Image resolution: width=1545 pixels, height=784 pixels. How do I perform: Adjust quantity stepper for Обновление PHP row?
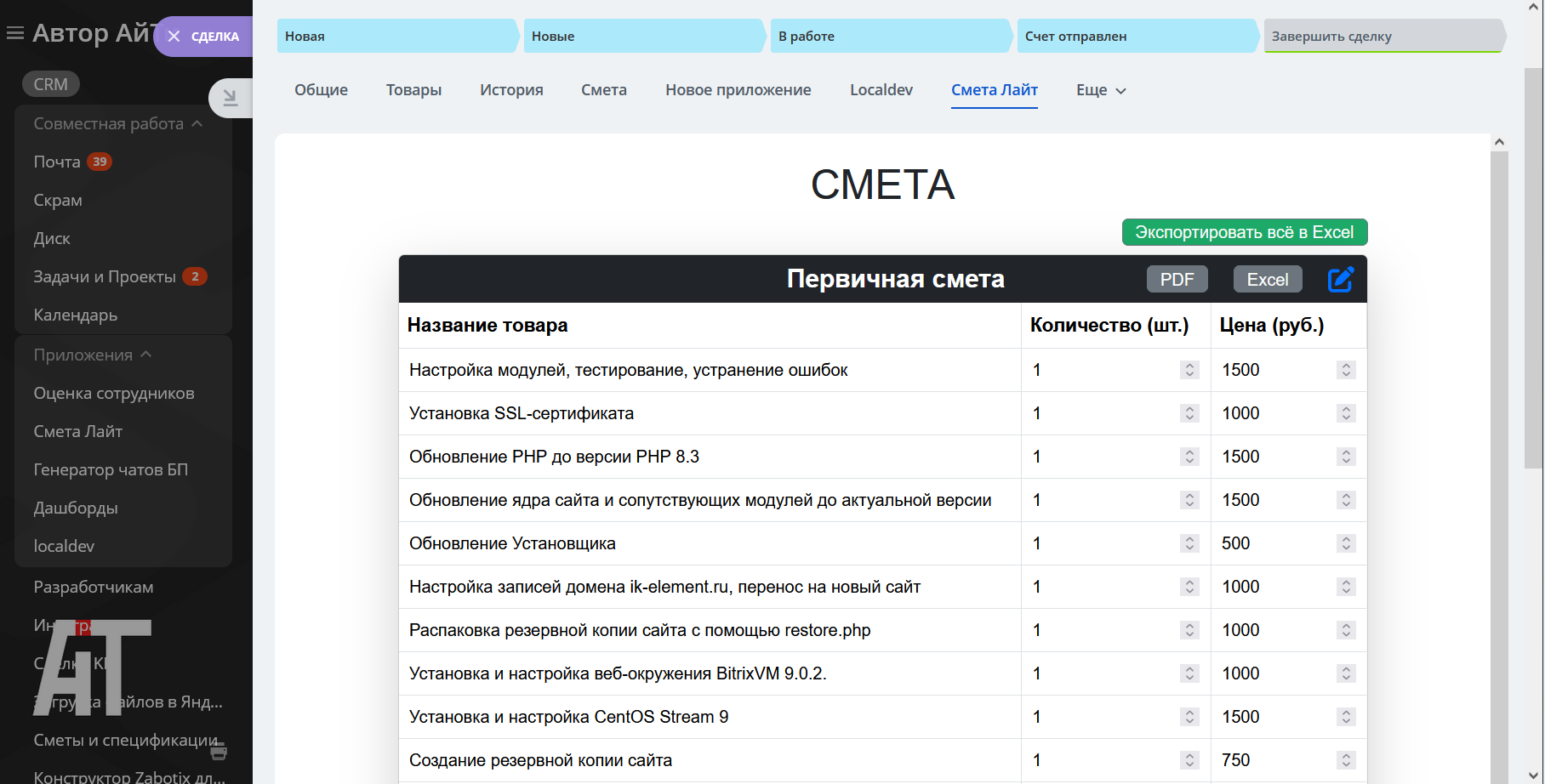coord(1189,457)
